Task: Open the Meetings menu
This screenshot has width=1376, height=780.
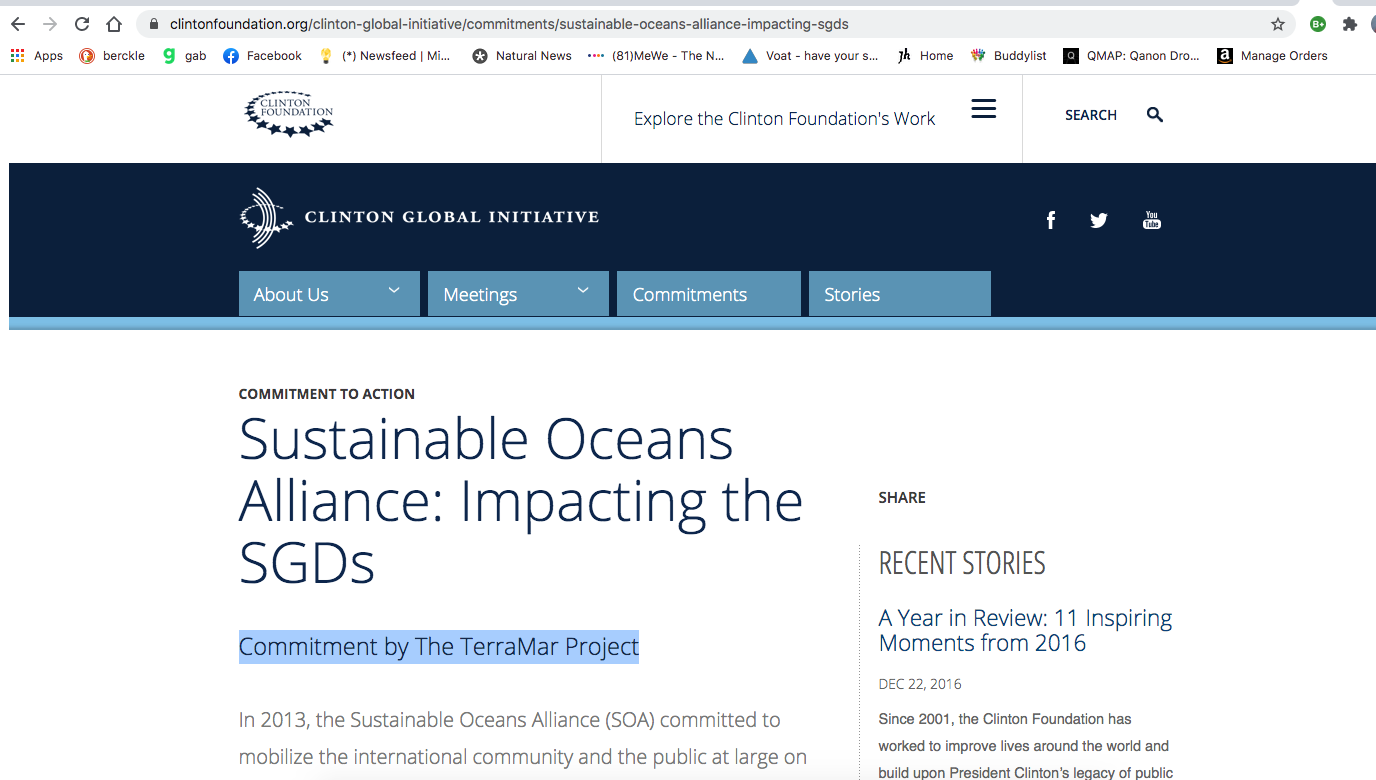Action: coord(518,294)
